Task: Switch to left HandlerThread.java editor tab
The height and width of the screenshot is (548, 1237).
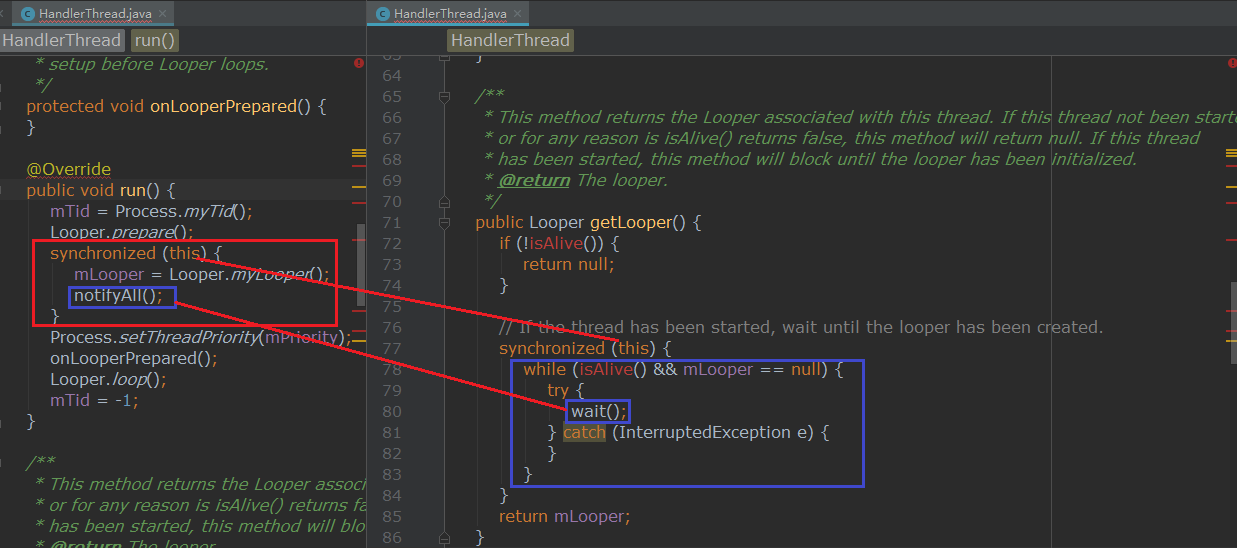Action: 96,14
